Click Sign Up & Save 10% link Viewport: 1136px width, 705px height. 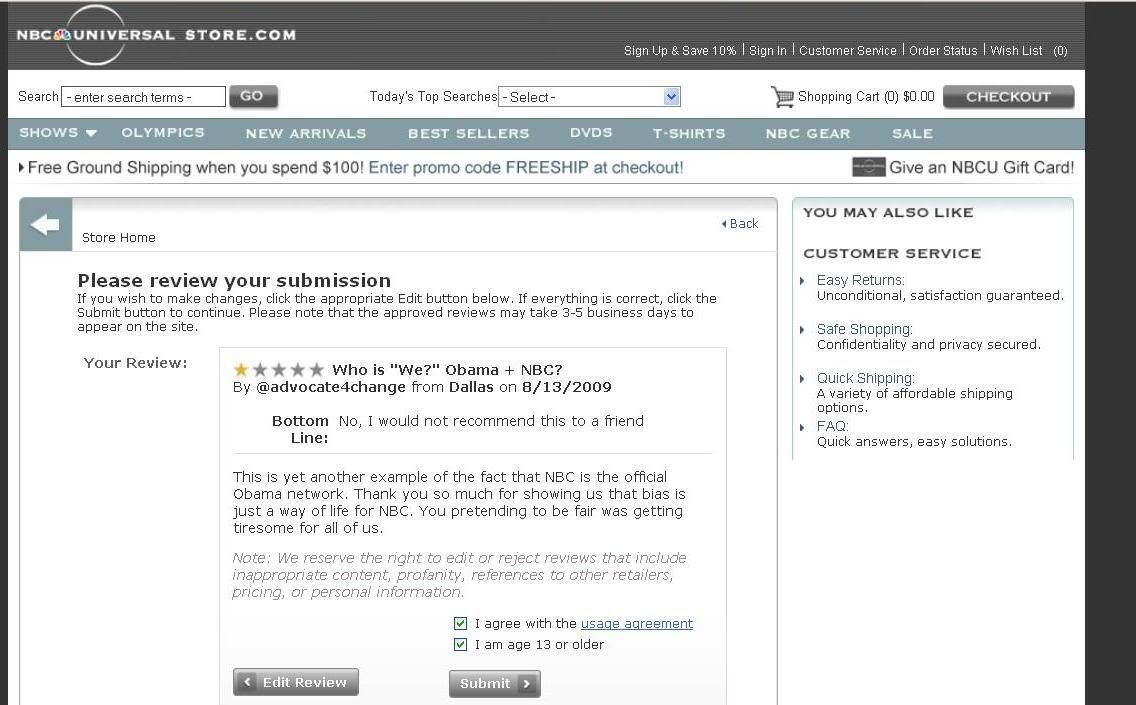coord(680,51)
